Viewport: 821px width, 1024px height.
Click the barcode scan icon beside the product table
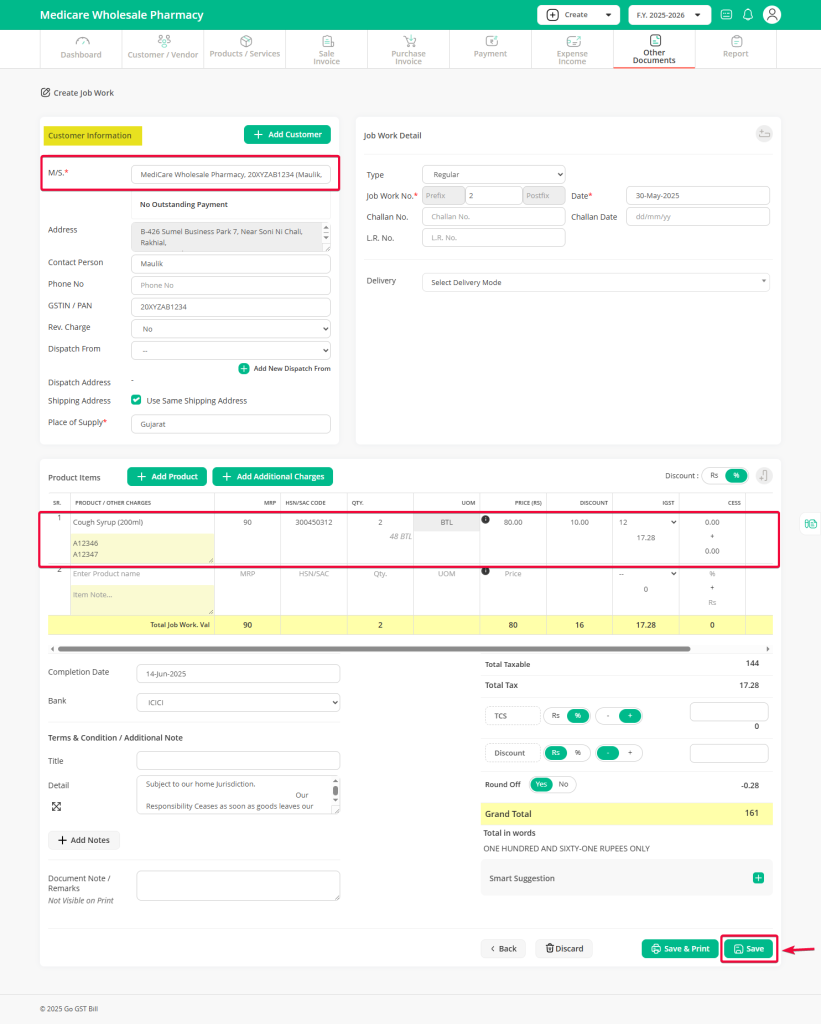(x=810, y=523)
